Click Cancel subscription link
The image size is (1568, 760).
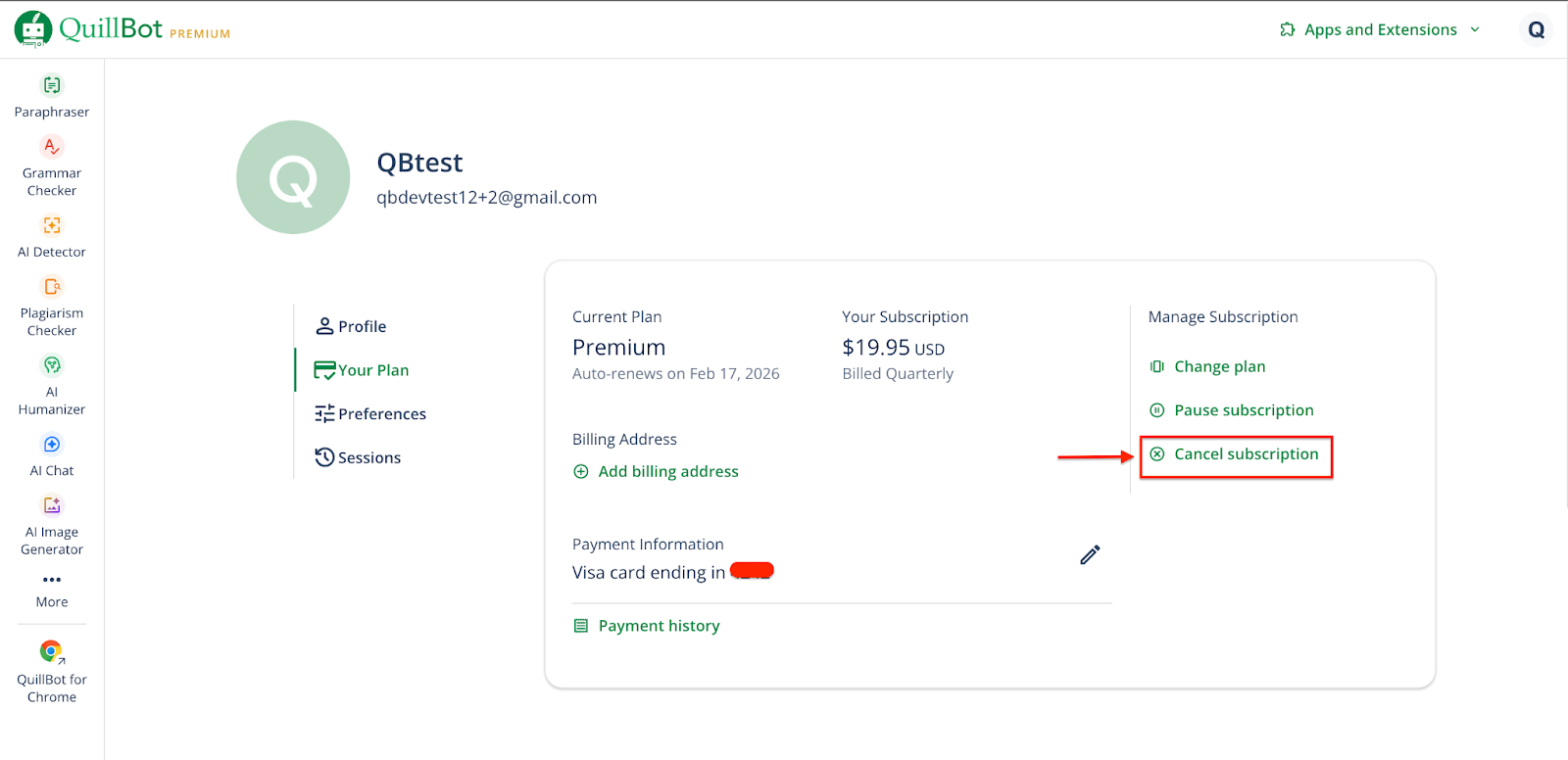(x=1246, y=454)
